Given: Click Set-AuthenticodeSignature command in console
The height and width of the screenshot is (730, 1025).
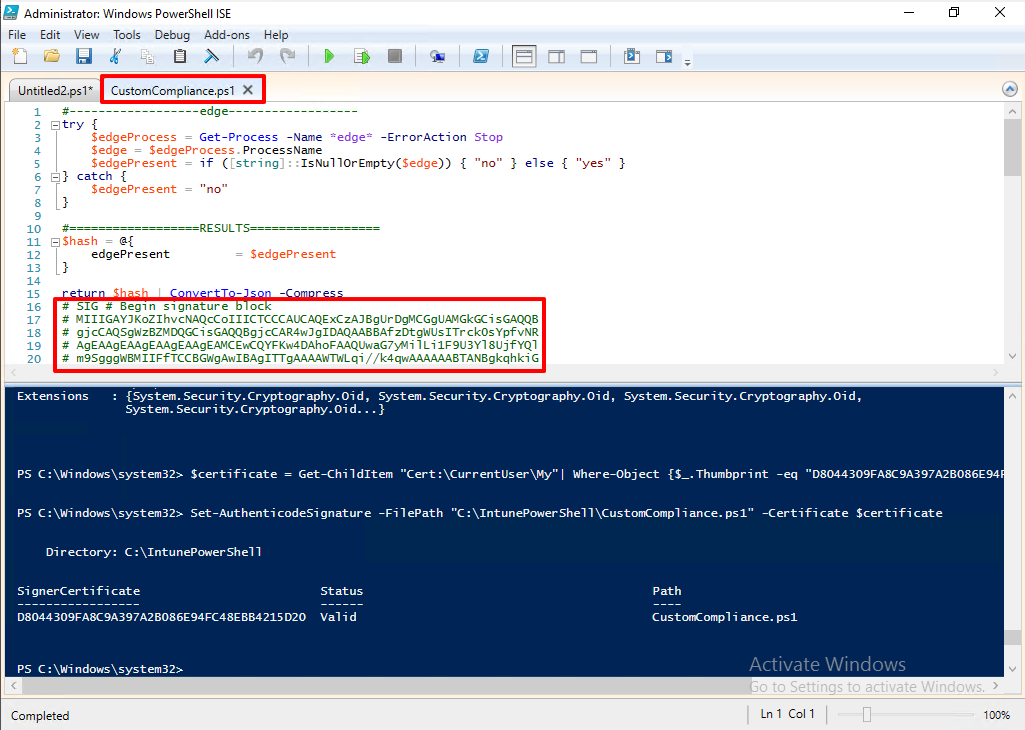Looking at the screenshot, I should click(x=280, y=513).
